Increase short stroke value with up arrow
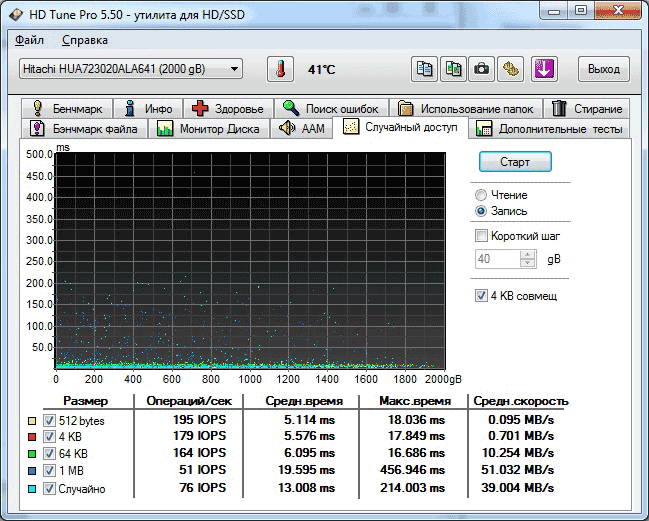The height and width of the screenshot is (521, 649). click(x=528, y=254)
